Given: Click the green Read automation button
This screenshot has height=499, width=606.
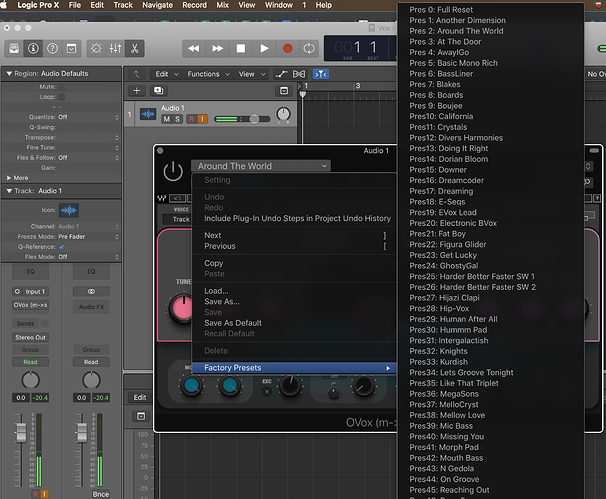Looking at the screenshot, I should coord(31,362).
